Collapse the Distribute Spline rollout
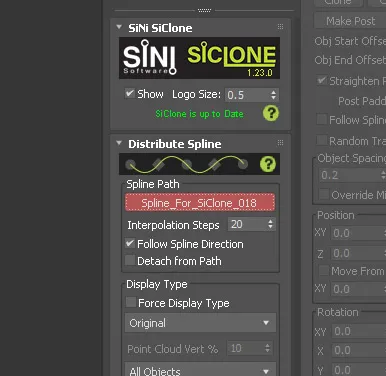Image resolution: width=386 pixels, height=376 pixels. pyautogui.click(x=119, y=143)
